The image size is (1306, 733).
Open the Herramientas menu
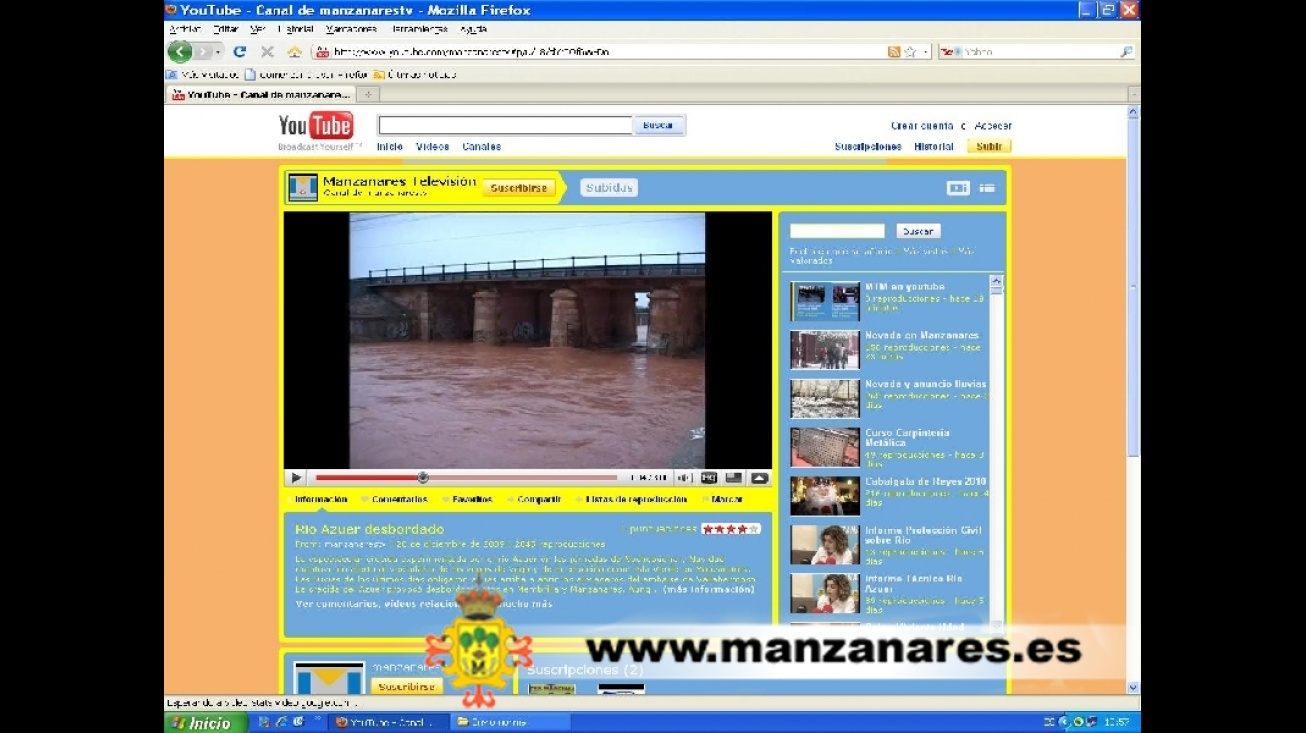coord(419,29)
